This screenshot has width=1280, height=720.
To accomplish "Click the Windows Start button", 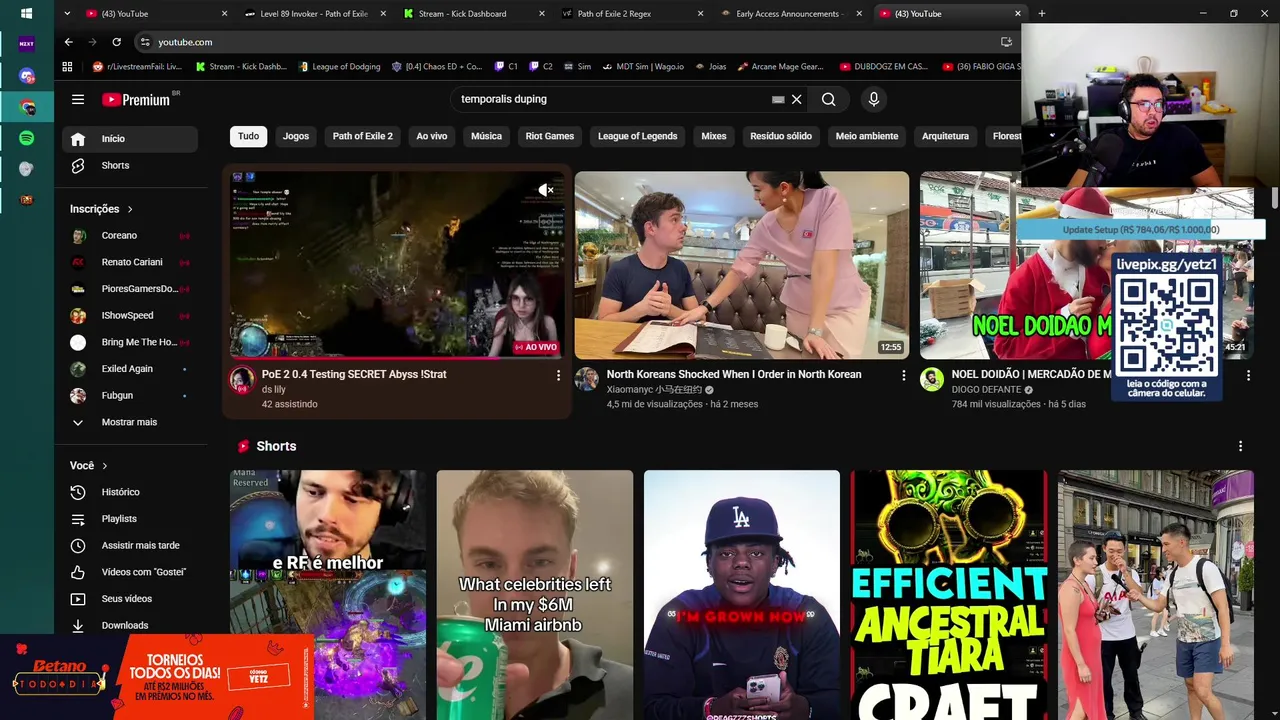I will [27, 14].
